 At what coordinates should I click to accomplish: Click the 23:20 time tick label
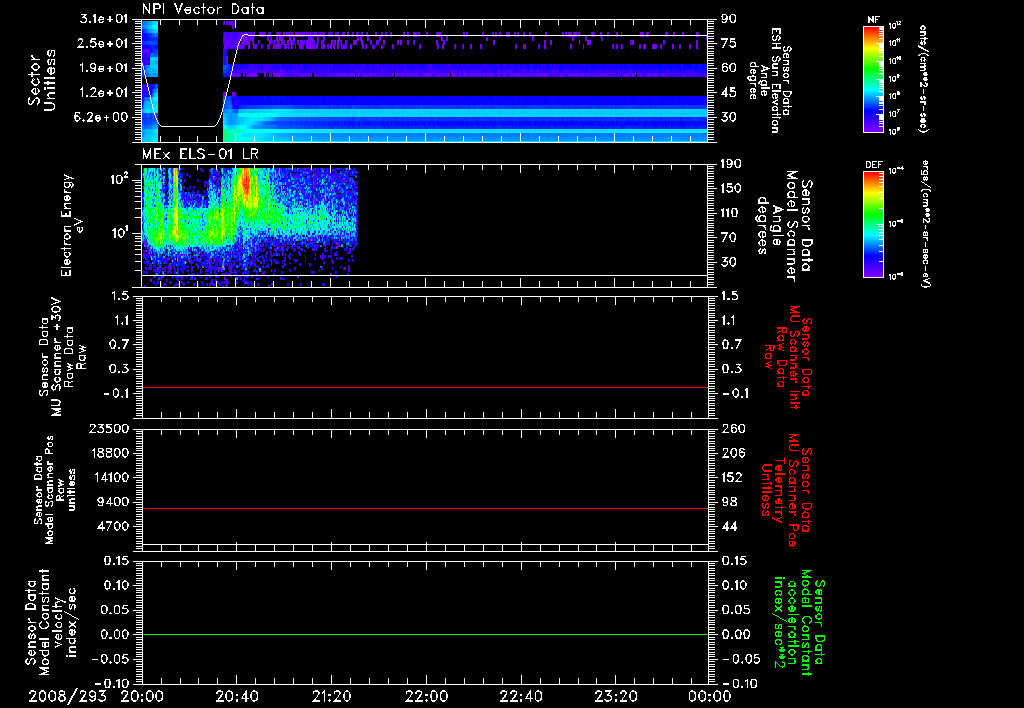click(615, 696)
